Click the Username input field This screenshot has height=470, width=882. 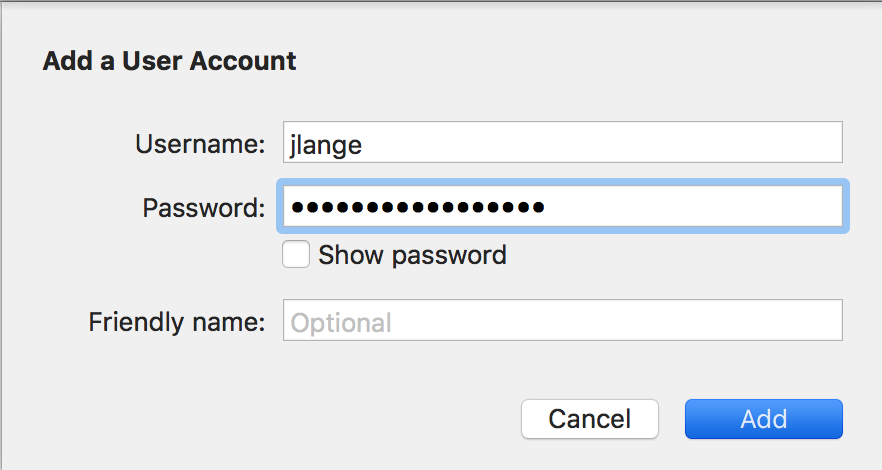(x=562, y=143)
